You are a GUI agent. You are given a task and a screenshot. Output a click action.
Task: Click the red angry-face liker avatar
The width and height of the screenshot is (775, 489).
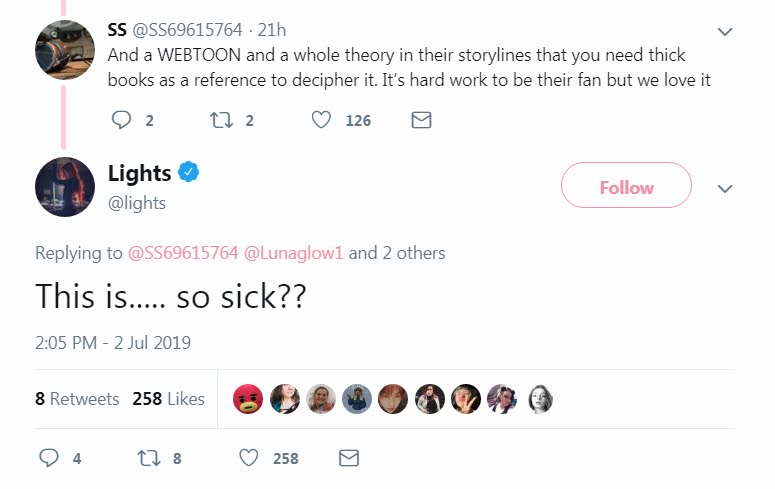coord(247,399)
